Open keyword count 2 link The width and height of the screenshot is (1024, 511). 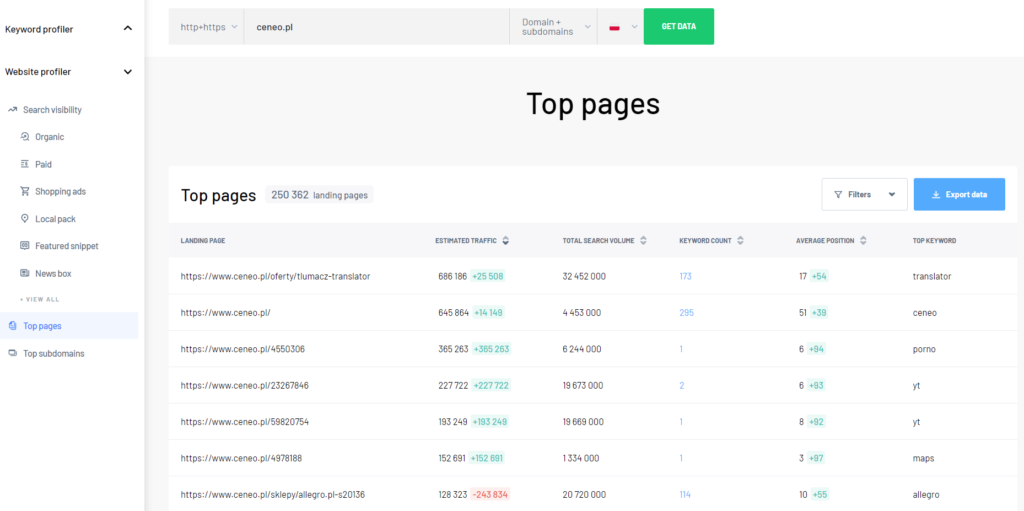(681, 386)
